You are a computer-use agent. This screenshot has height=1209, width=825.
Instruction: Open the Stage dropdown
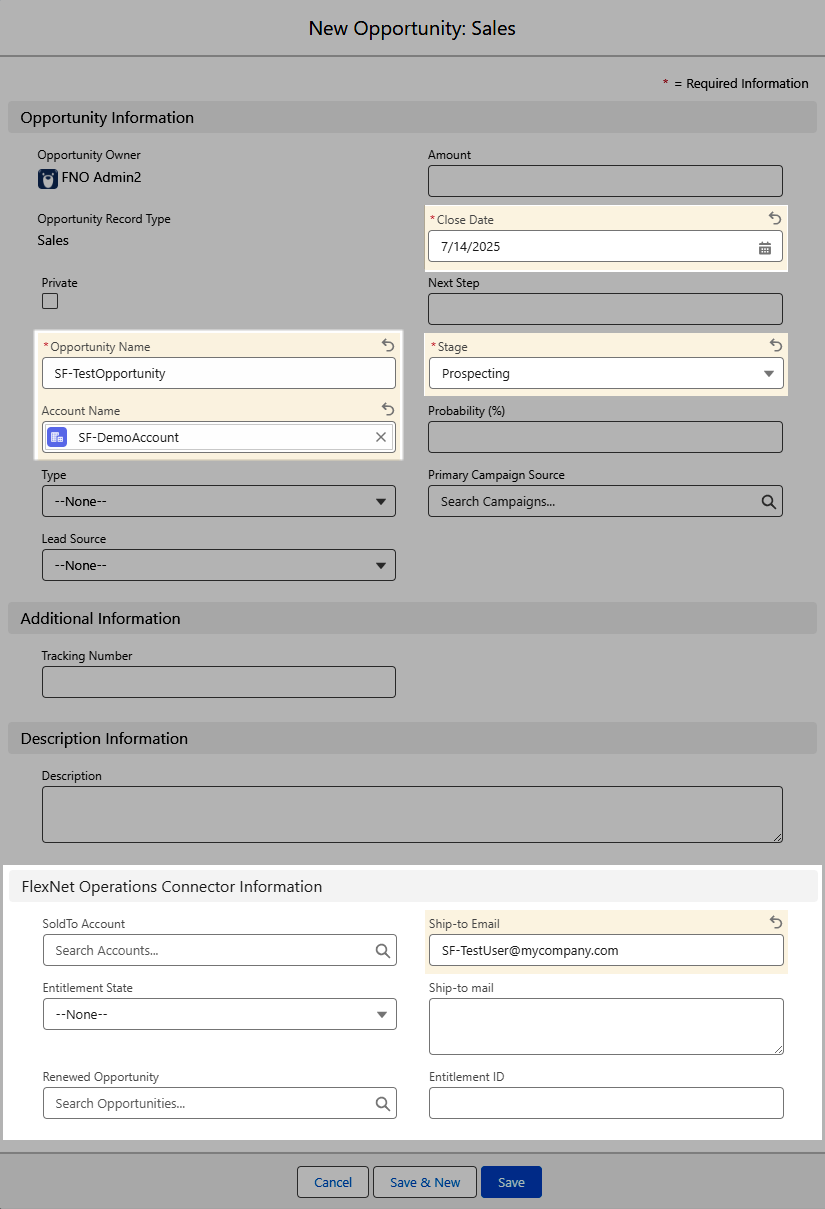click(x=606, y=373)
